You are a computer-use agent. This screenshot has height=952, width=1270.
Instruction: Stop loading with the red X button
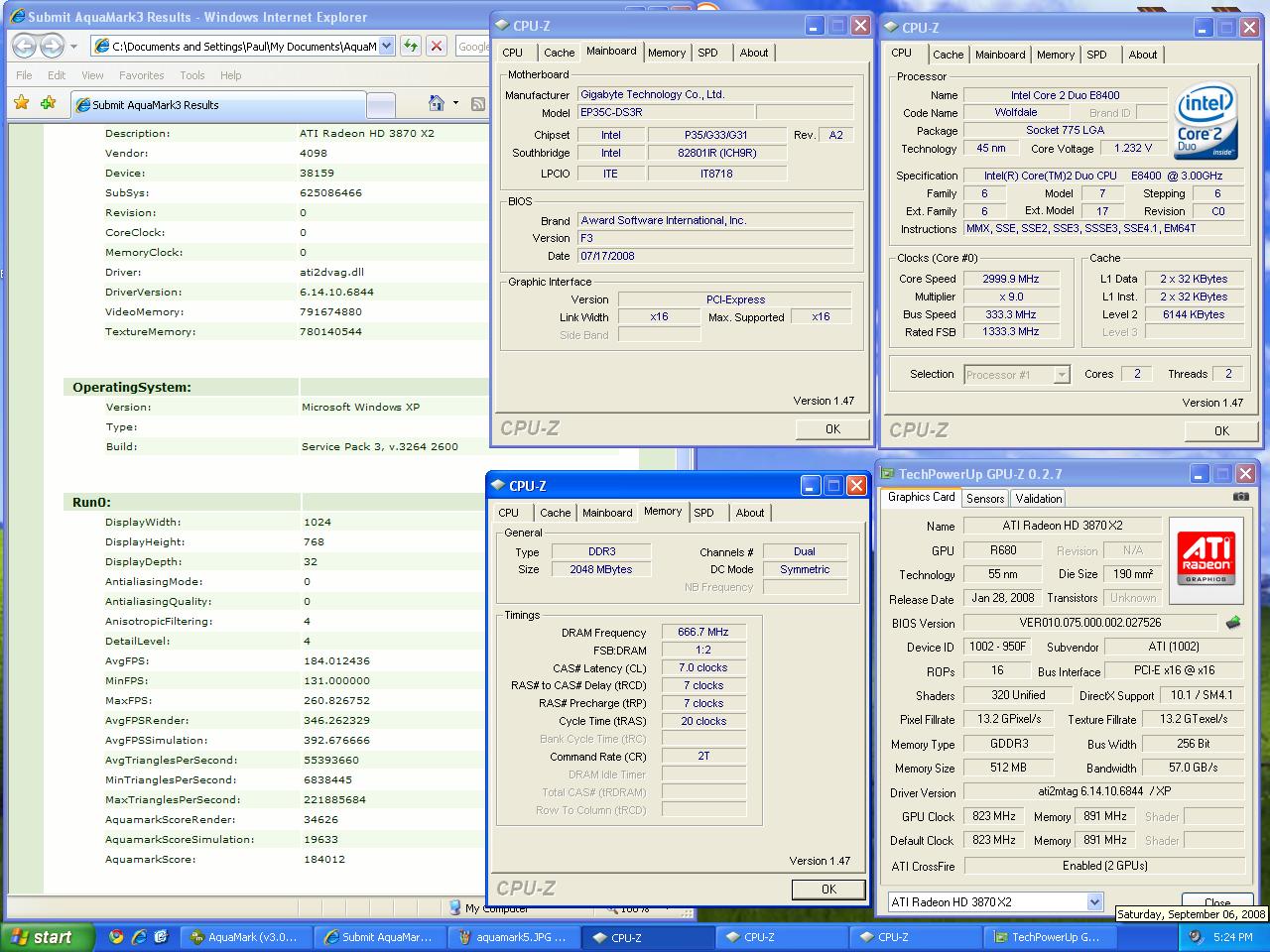click(437, 46)
